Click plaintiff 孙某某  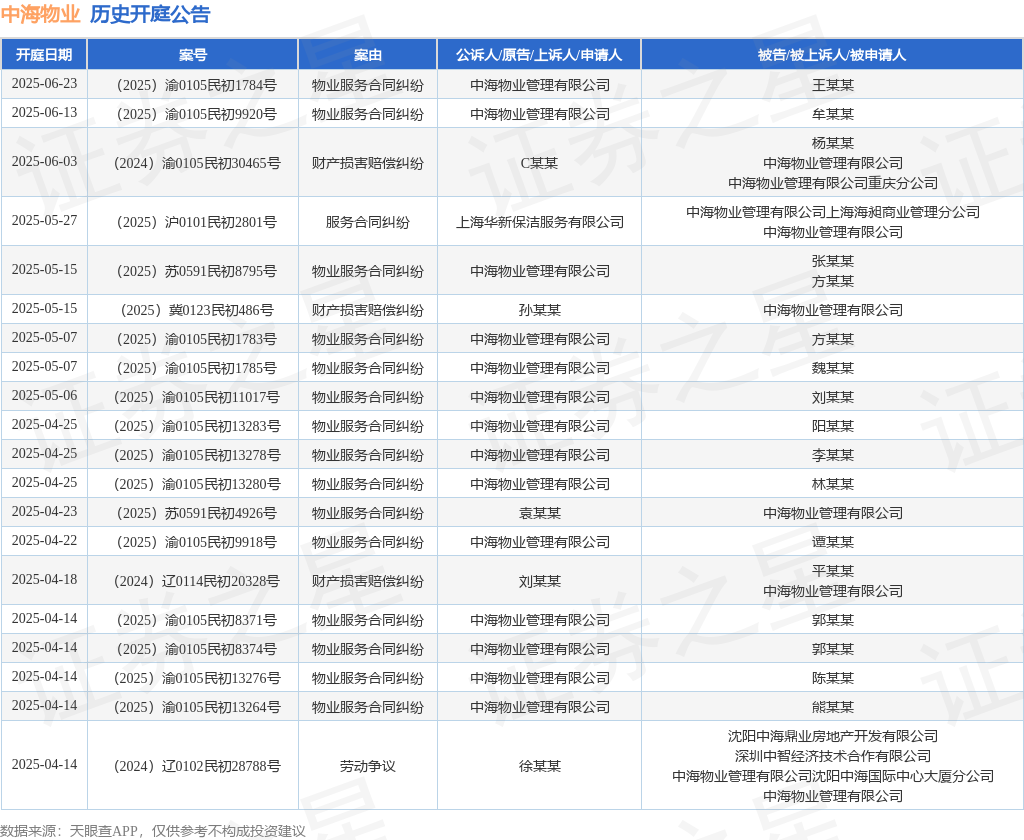point(539,310)
